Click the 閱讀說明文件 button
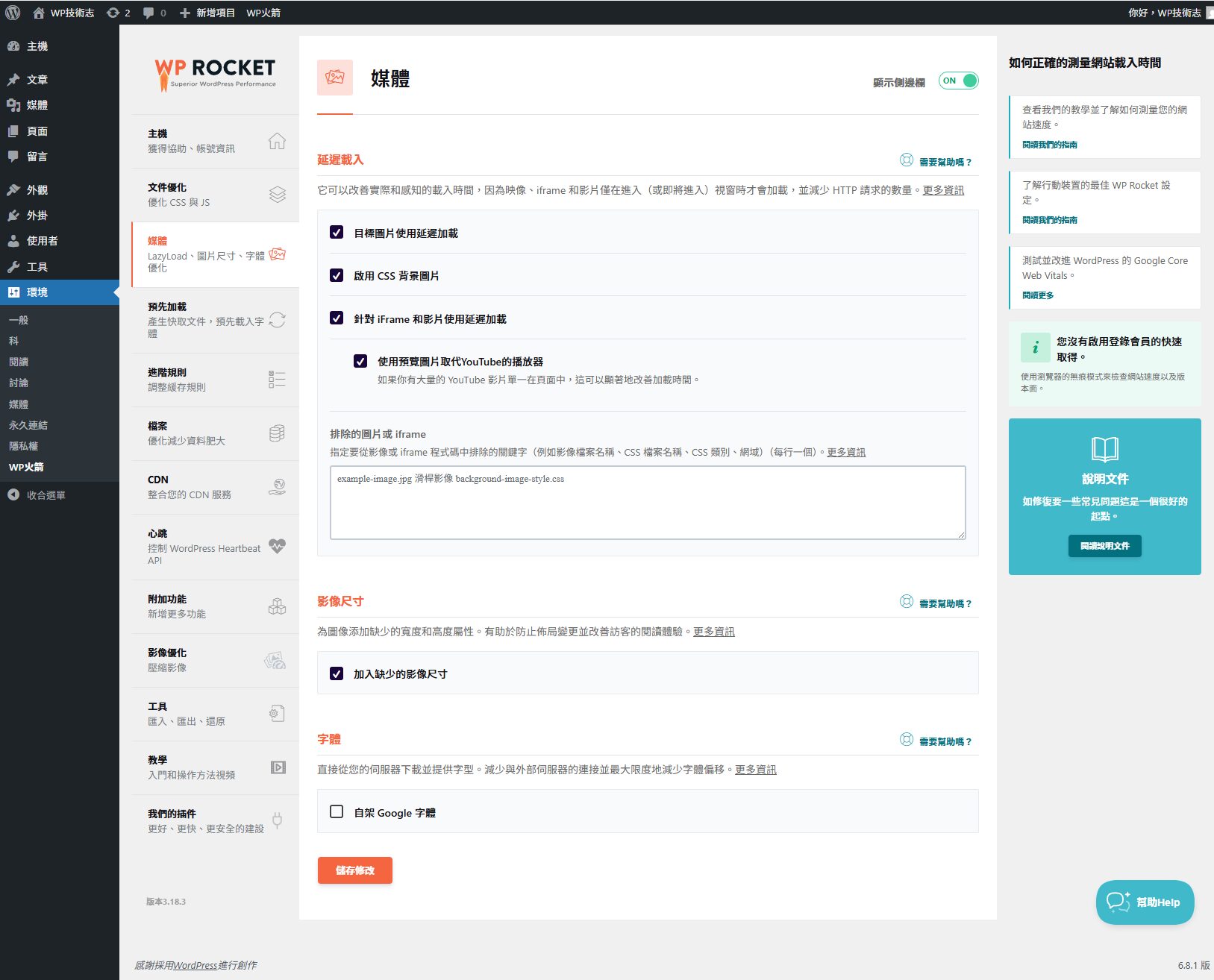Viewport: 1214px width, 980px height. pyautogui.click(x=1105, y=546)
